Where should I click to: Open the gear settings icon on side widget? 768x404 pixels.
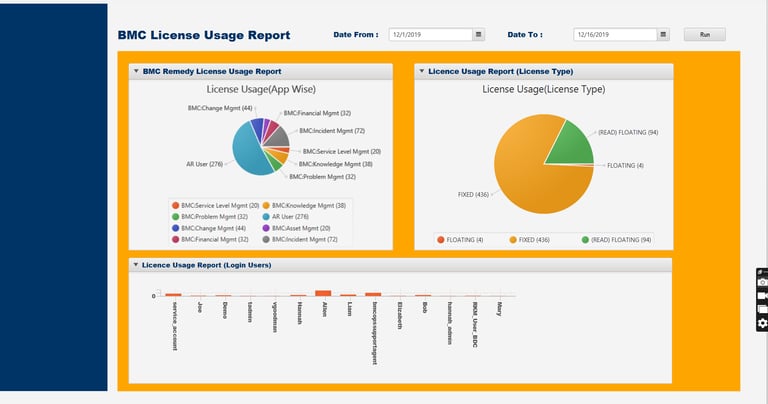point(762,323)
